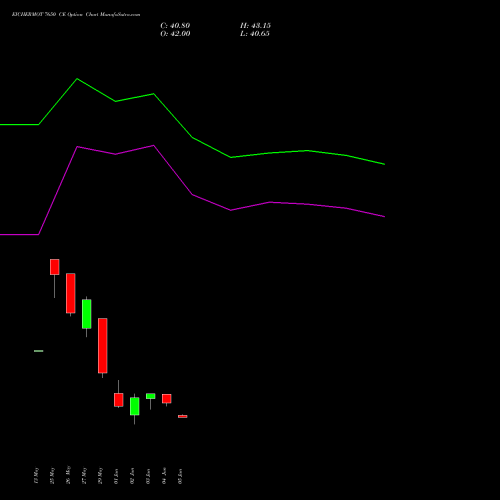Select the tall red candle for 29 May
The height and width of the screenshot is (500, 500).
click(103, 346)
